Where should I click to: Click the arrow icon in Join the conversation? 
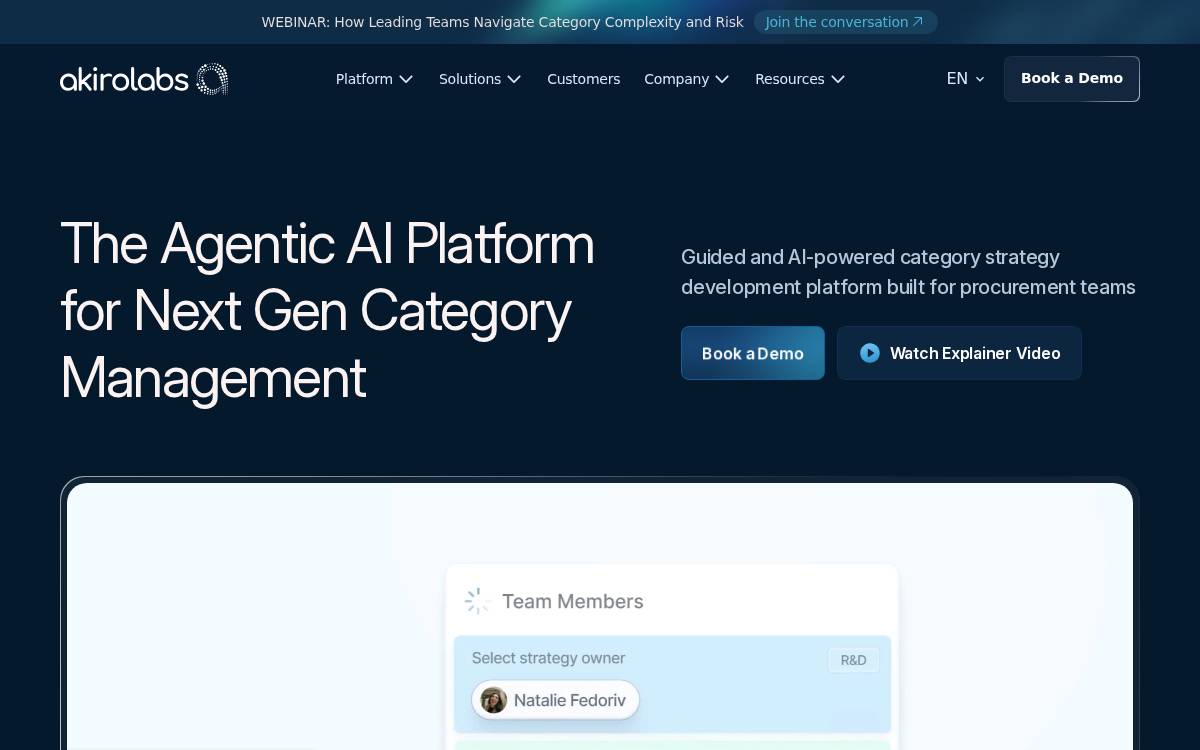click(918, 22)
